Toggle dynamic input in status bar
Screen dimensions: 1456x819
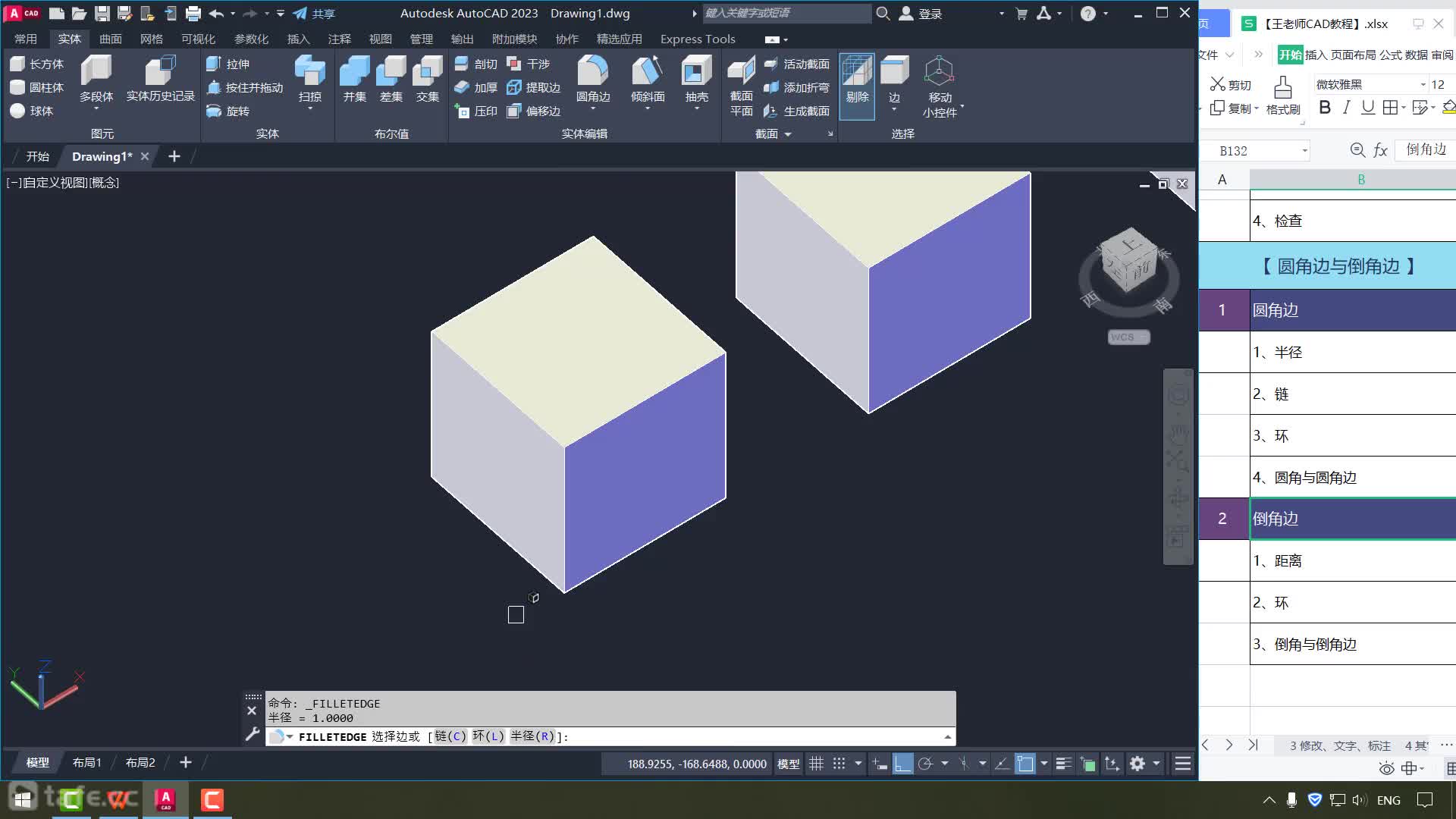pyautogui.click(x=880, y=764)
